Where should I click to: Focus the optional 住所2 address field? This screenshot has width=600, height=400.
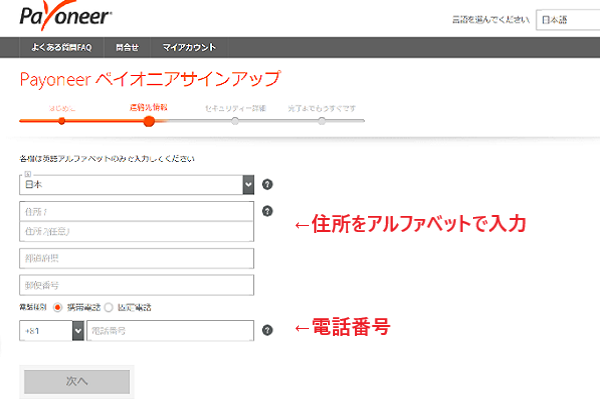tap(137, 231)
